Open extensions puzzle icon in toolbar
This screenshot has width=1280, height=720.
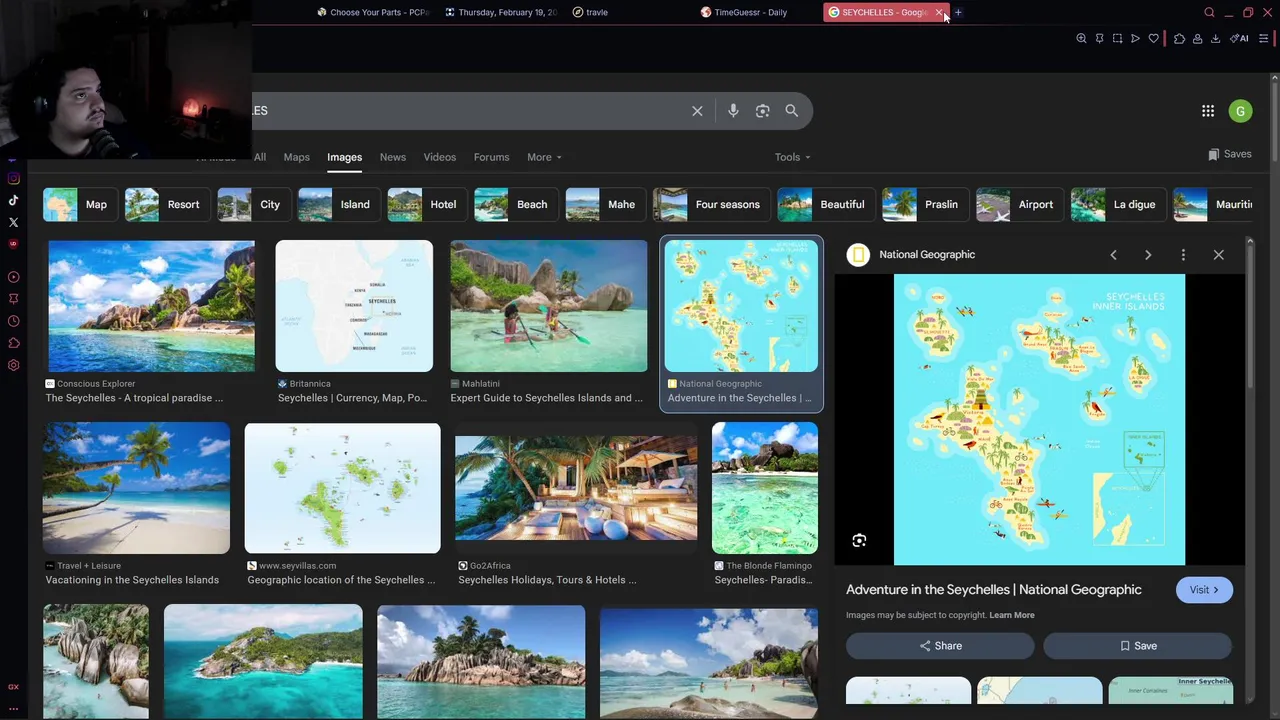tap(1179, 38)
